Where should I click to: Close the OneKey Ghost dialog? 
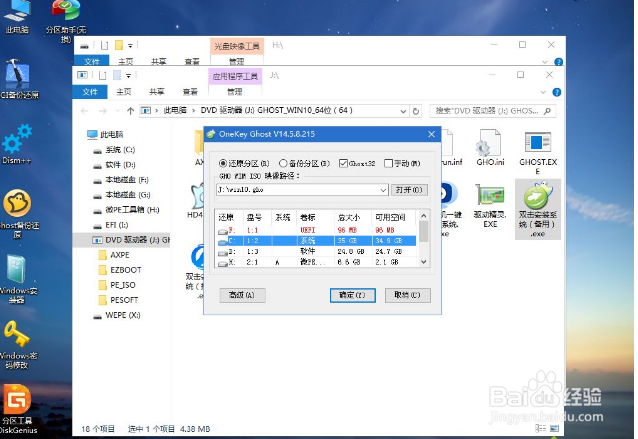tap(432, 134)
